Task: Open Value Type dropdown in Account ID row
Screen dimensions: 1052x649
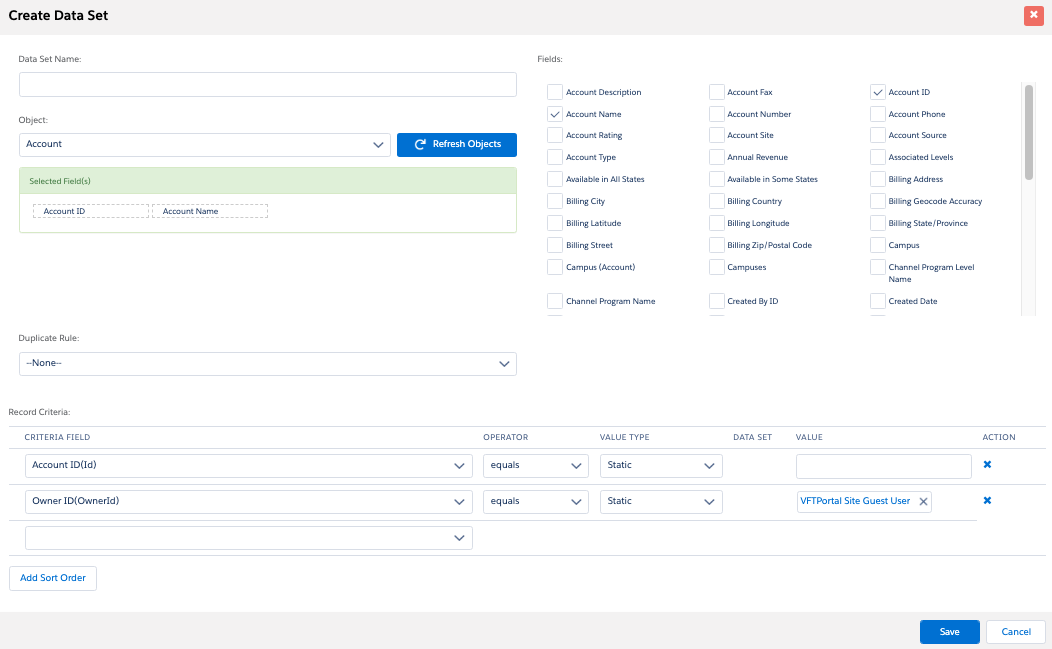Action: 660,466
